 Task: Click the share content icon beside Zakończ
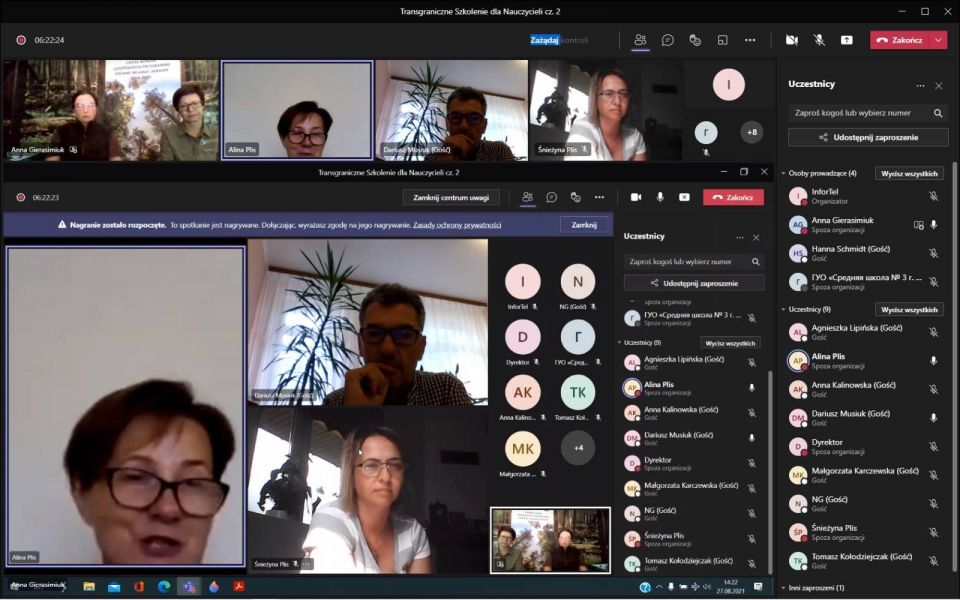tap(847, 40)
